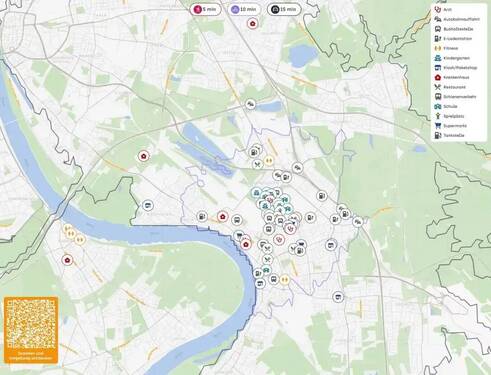Viewport: 491px width, 375px height.
Task: Click the Krankenhaus red icon in legend
Action: tap(438, 77)
